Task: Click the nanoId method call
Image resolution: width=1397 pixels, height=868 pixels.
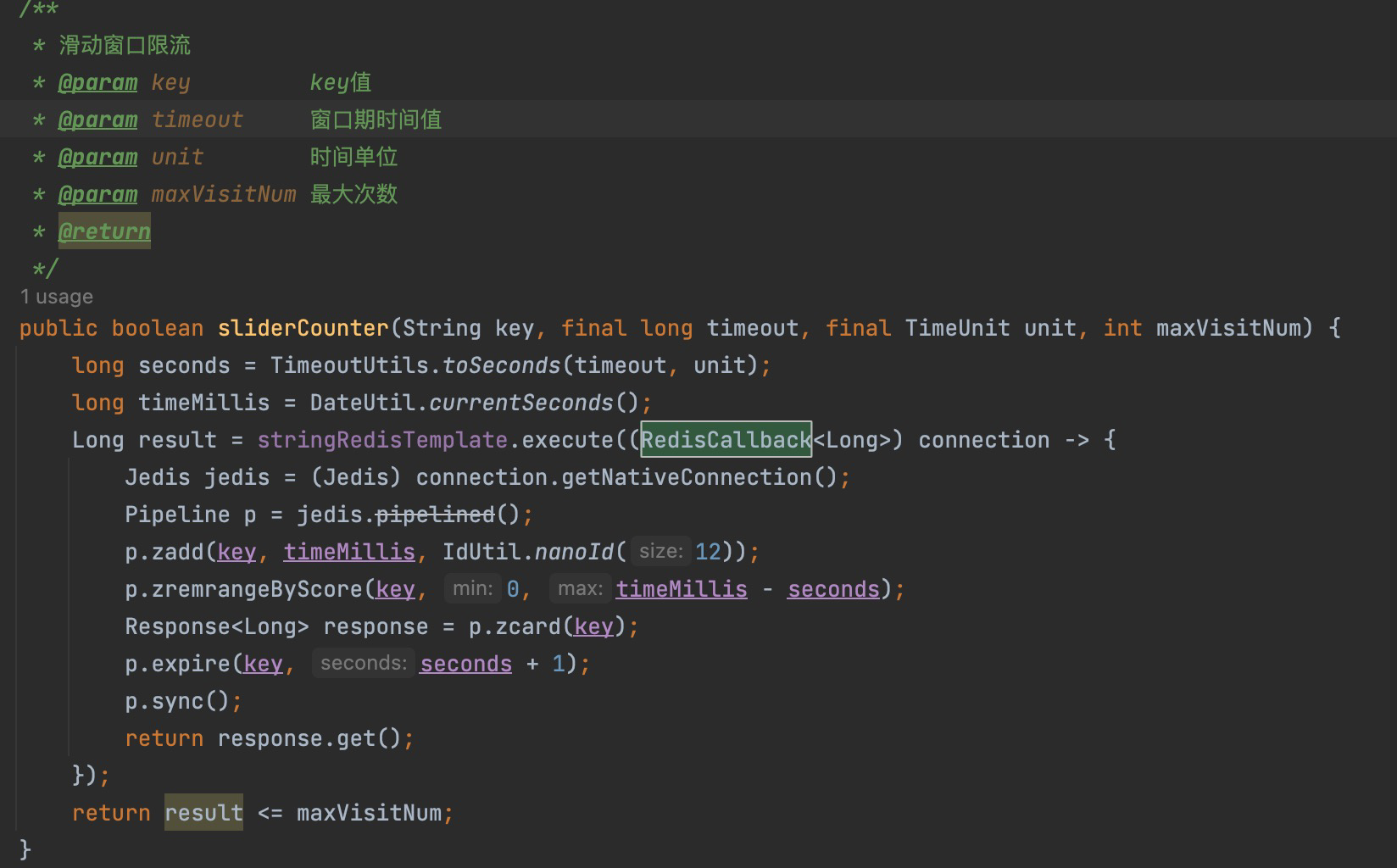Action: click(x=574, y=552)
